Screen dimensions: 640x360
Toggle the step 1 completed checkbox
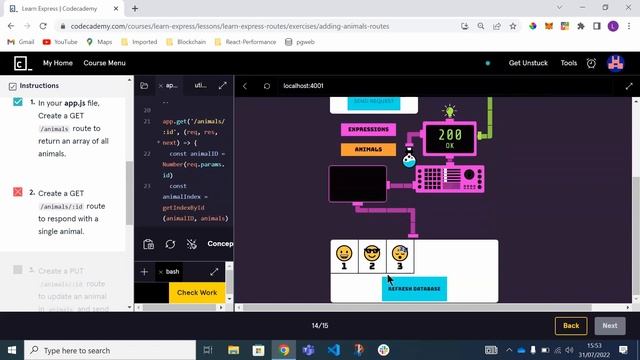(x=18, y=102)
